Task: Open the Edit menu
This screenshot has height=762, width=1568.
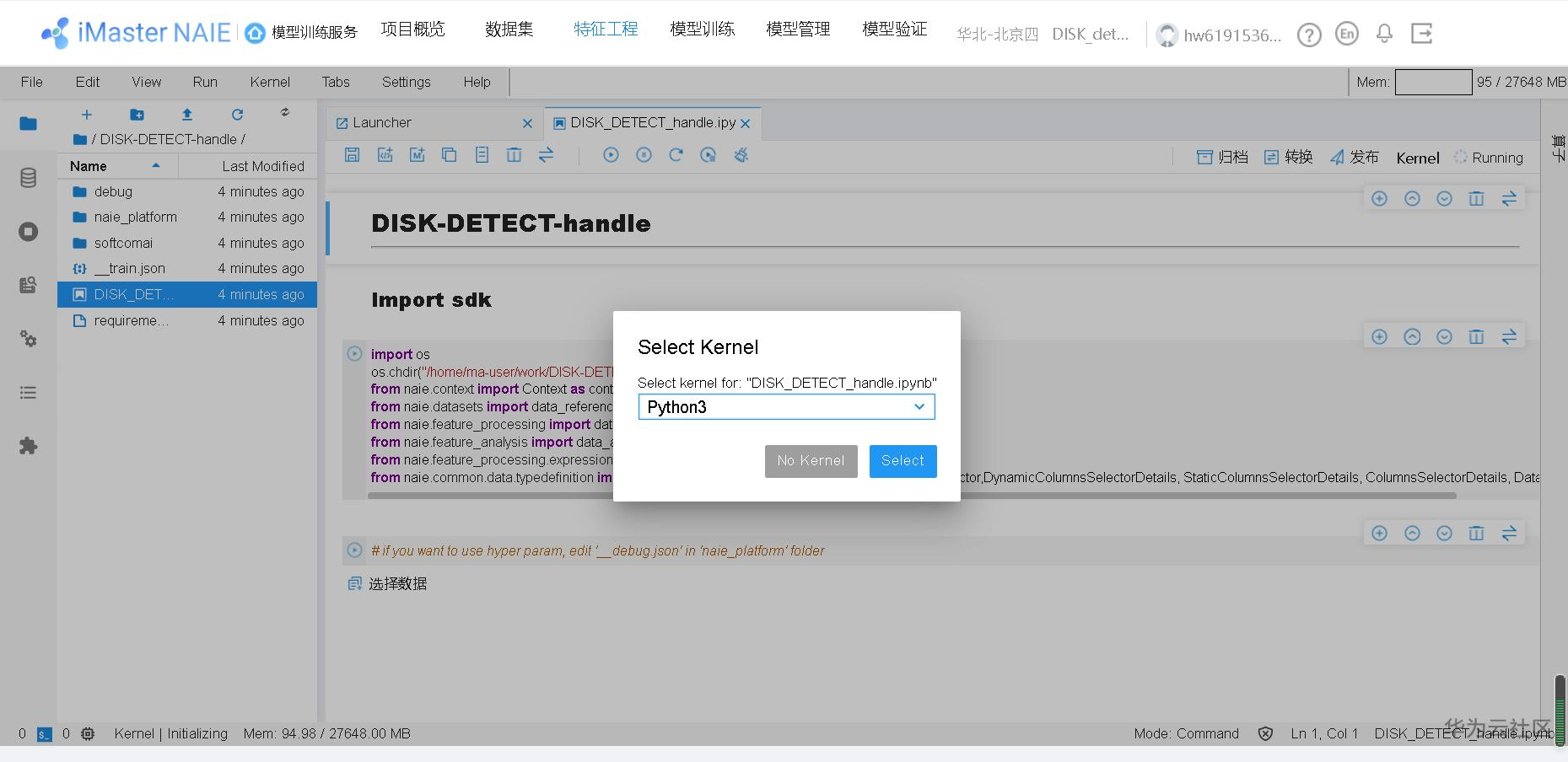Action: (88, 82)
